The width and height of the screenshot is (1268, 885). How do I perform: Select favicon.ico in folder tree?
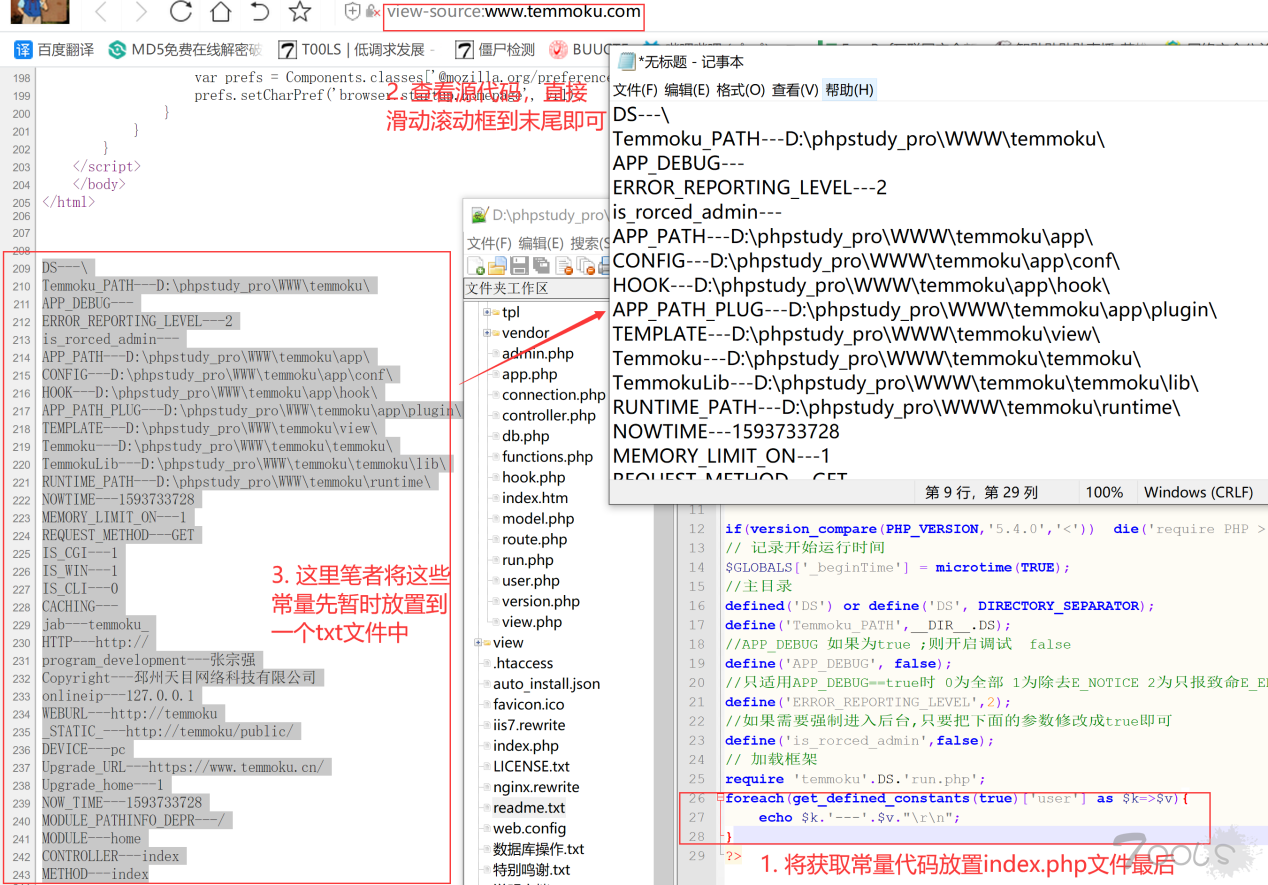(x=528, y=704)
